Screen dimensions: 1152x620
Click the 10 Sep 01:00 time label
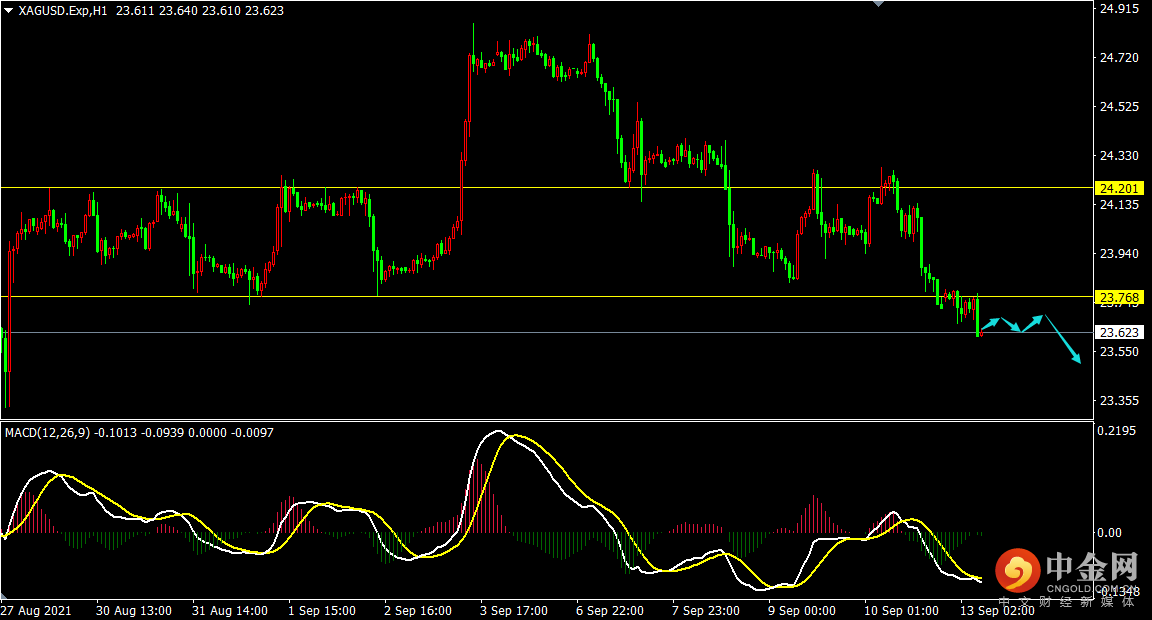coord(901,610)
